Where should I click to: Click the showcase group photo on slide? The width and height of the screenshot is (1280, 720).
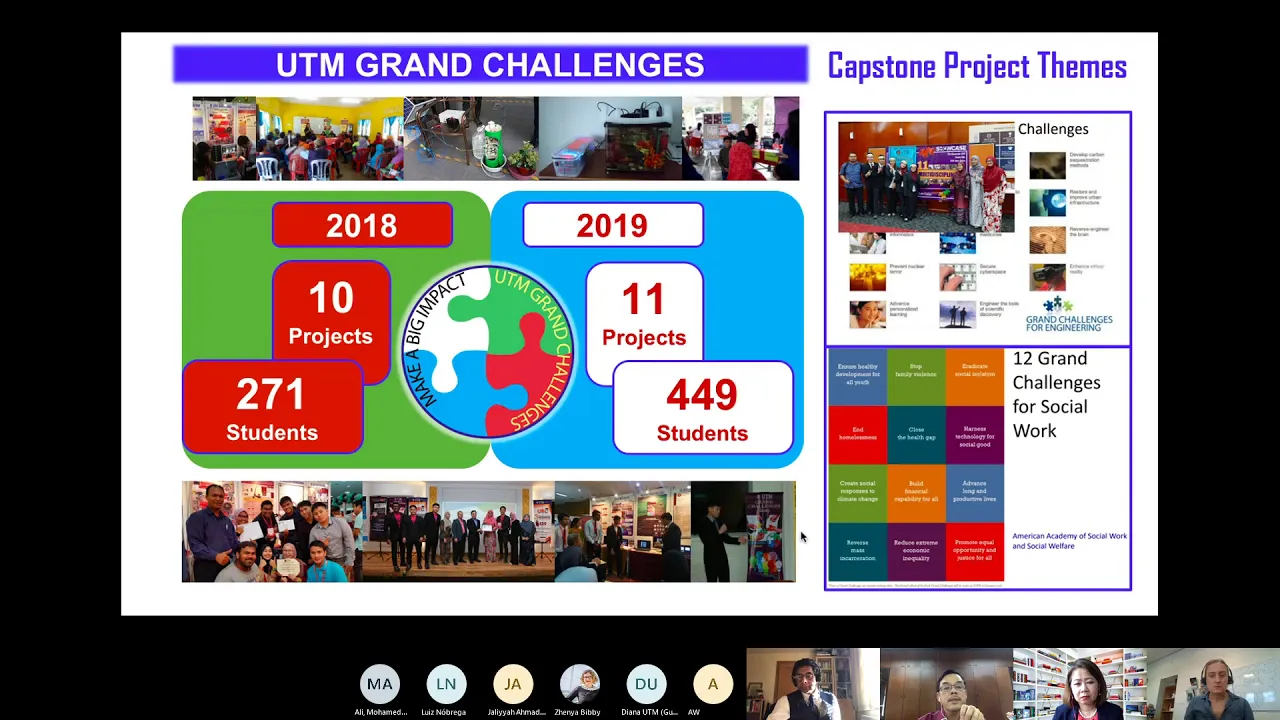tap(926, 177)
